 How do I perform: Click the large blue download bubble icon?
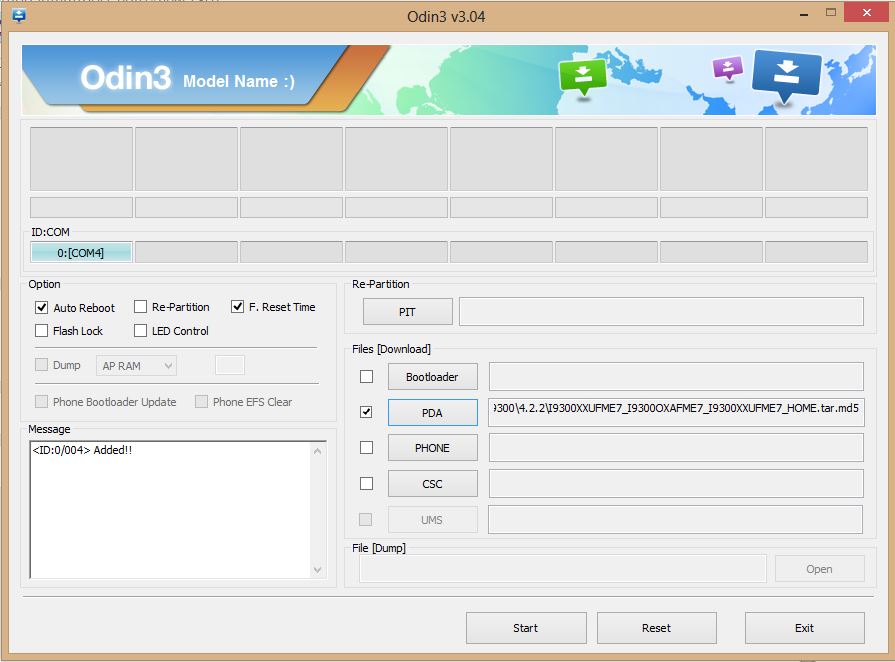click(787, 76)
